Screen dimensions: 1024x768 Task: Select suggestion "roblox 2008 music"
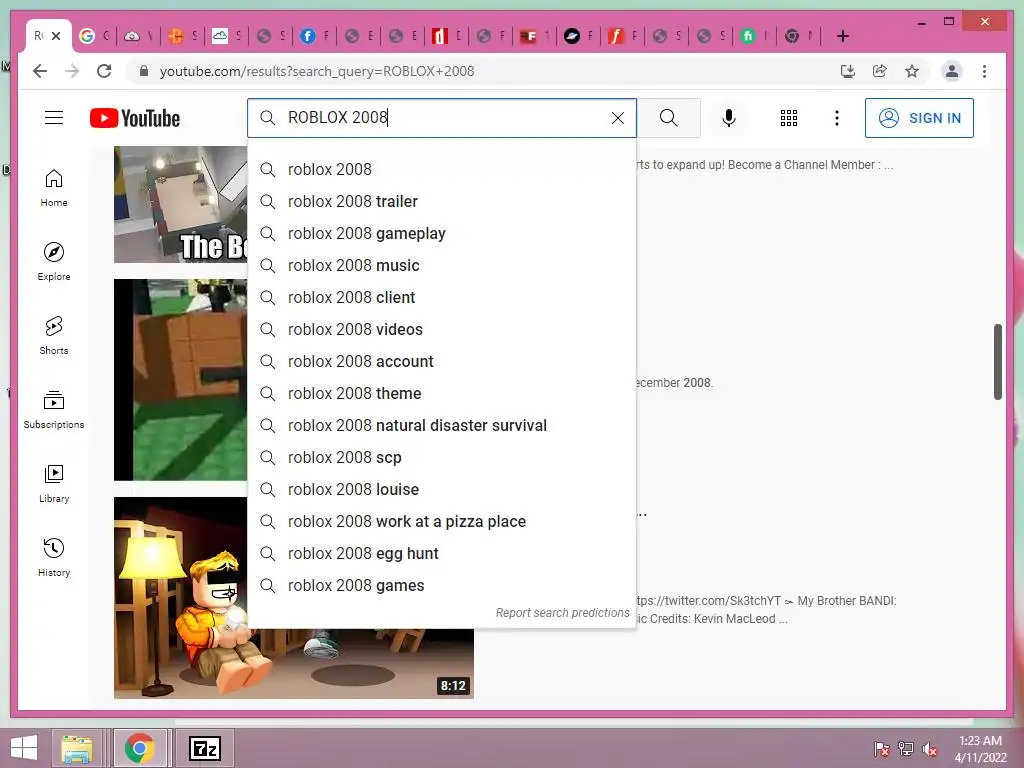442,265
